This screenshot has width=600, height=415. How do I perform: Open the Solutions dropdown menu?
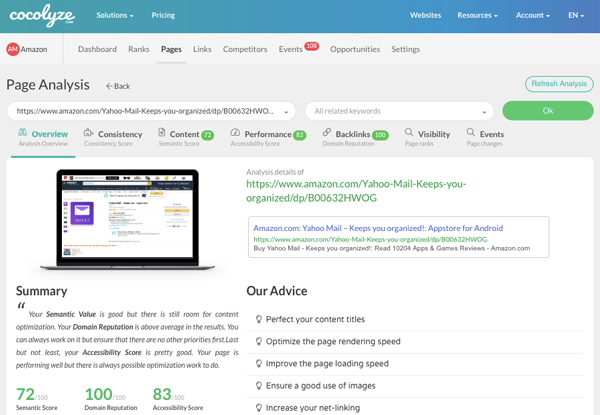(115, 15)
